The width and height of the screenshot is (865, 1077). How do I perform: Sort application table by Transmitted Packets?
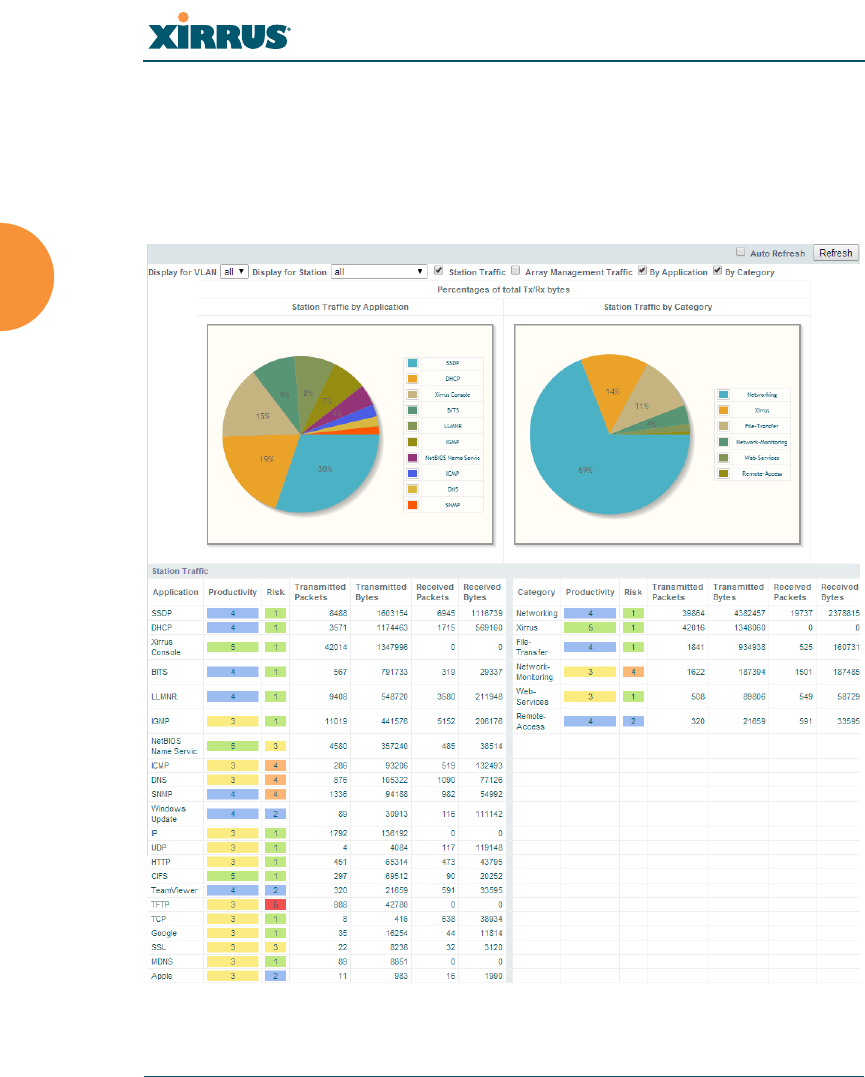[x=319, y=592]
